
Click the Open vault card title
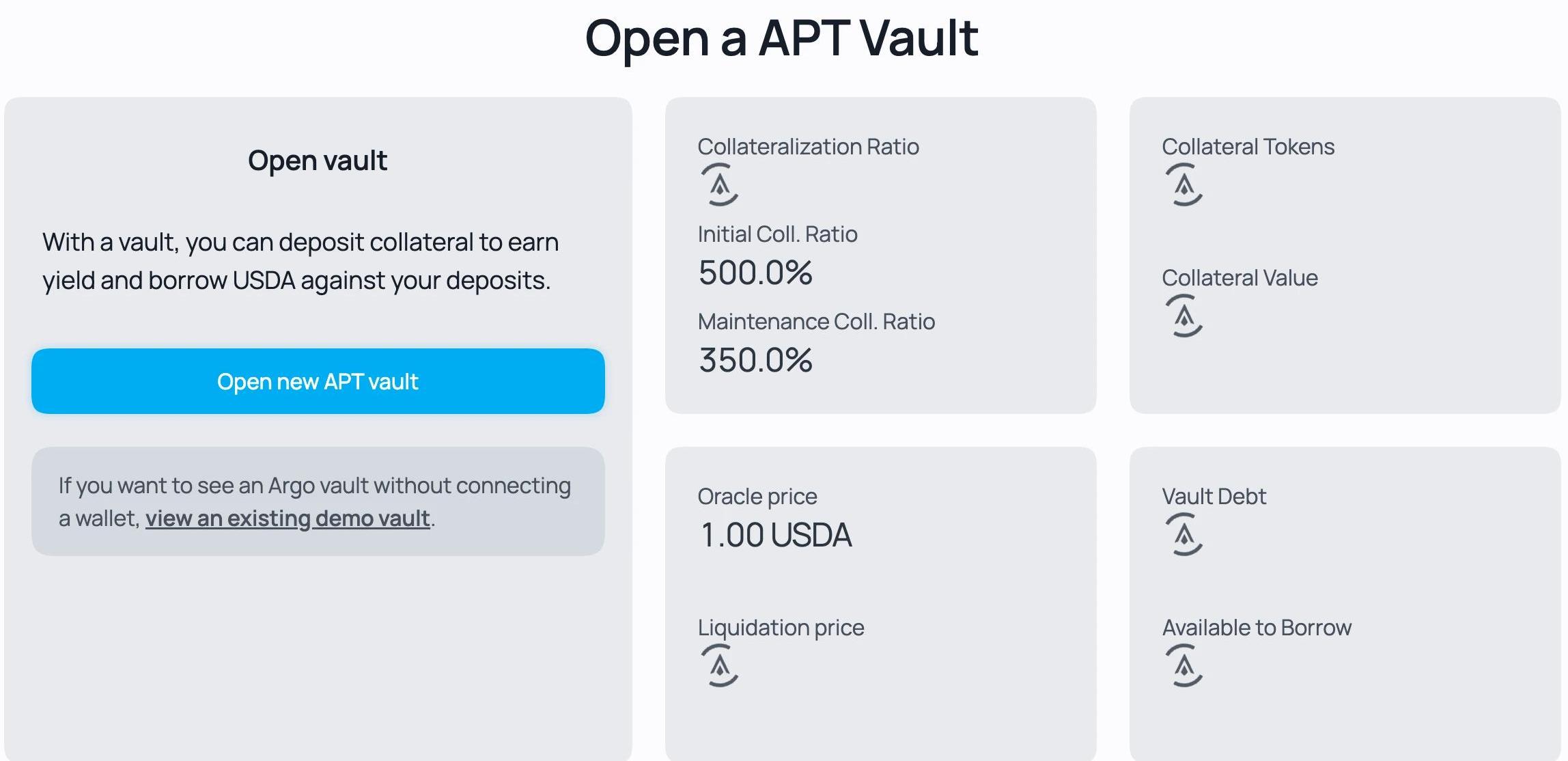tap(318, 161)
